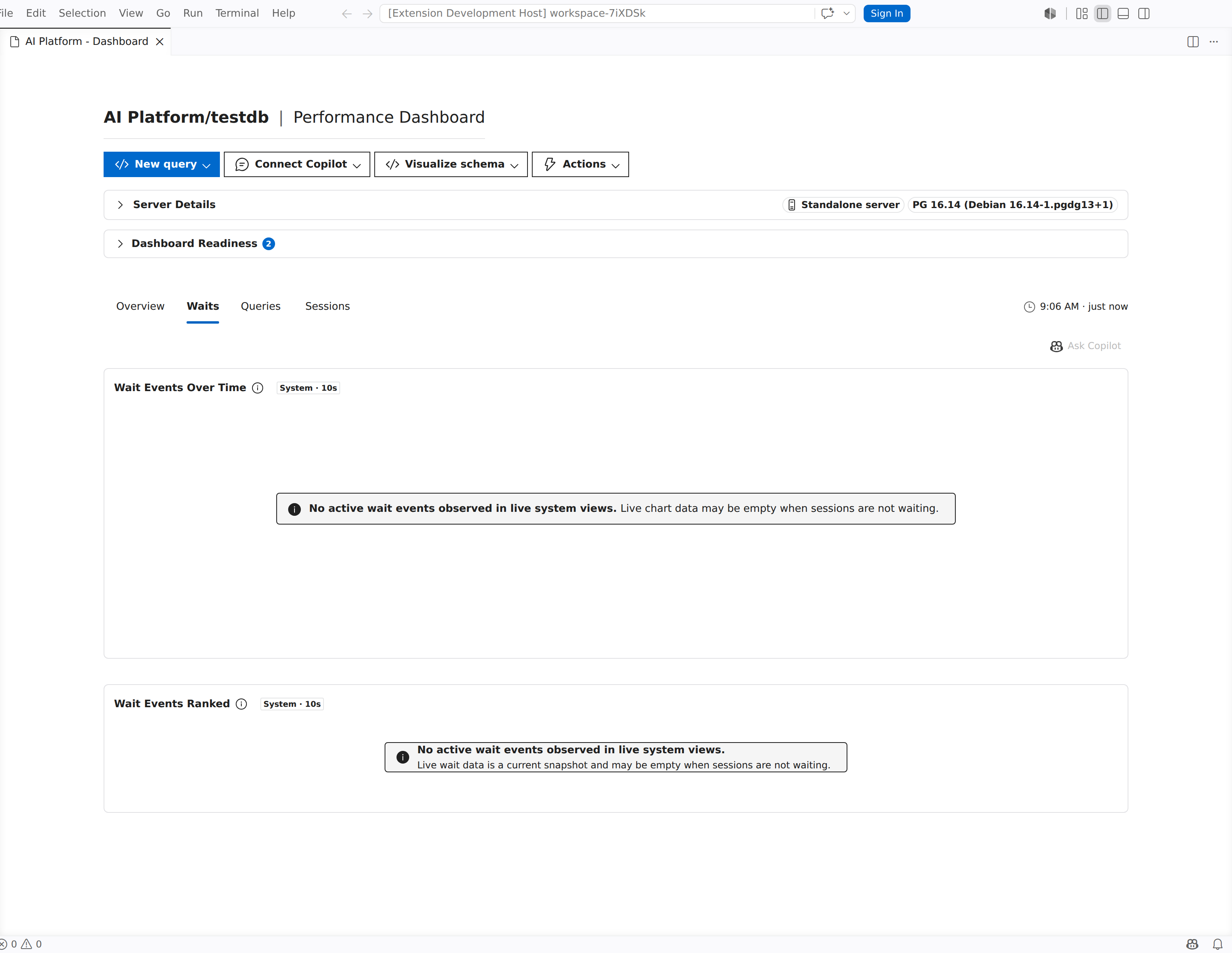This screenshot has height=953, width=1232.
Task: Open the New query dropdown
Action: coord(161,164)
